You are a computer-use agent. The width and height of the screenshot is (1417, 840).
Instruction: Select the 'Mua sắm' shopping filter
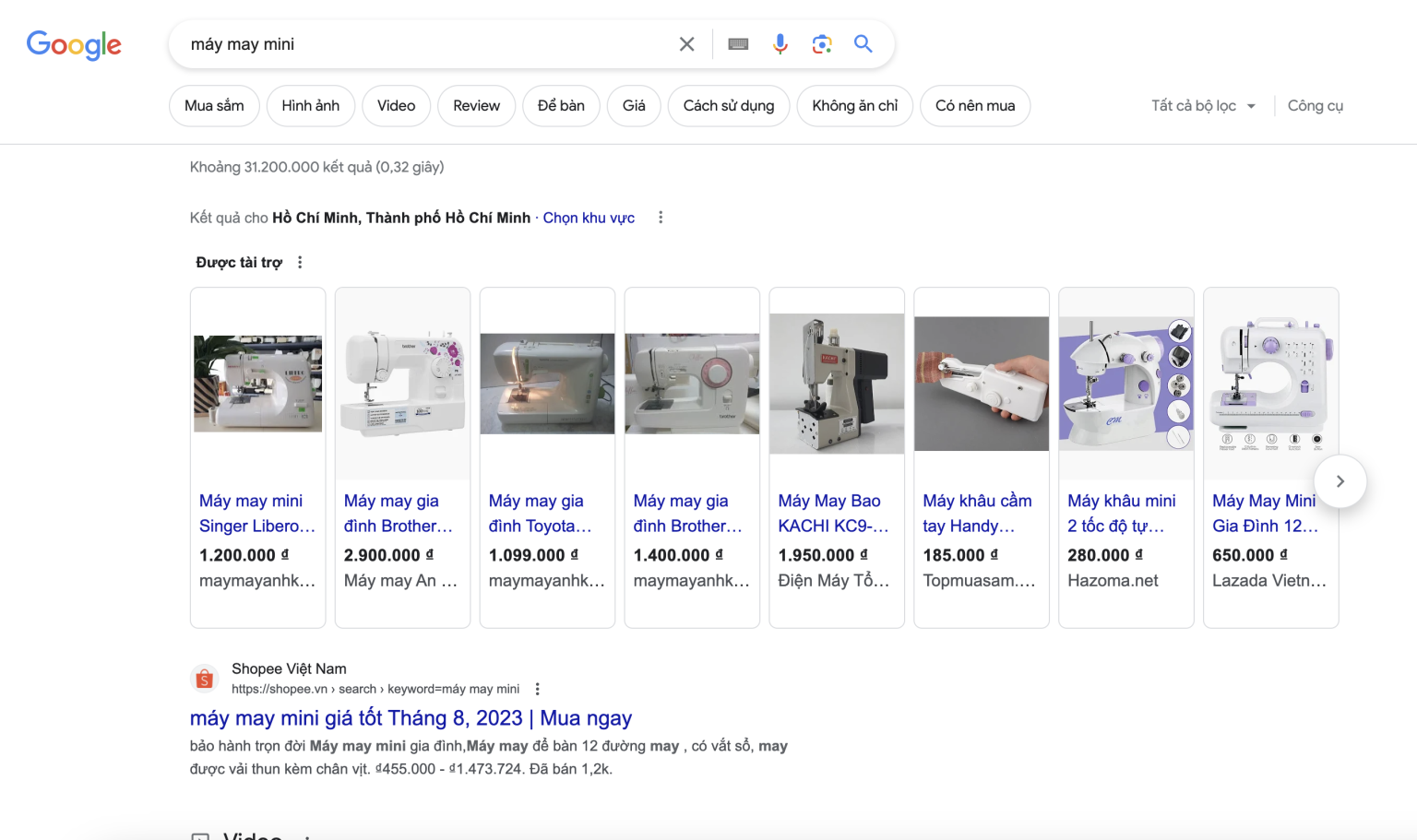214,106
